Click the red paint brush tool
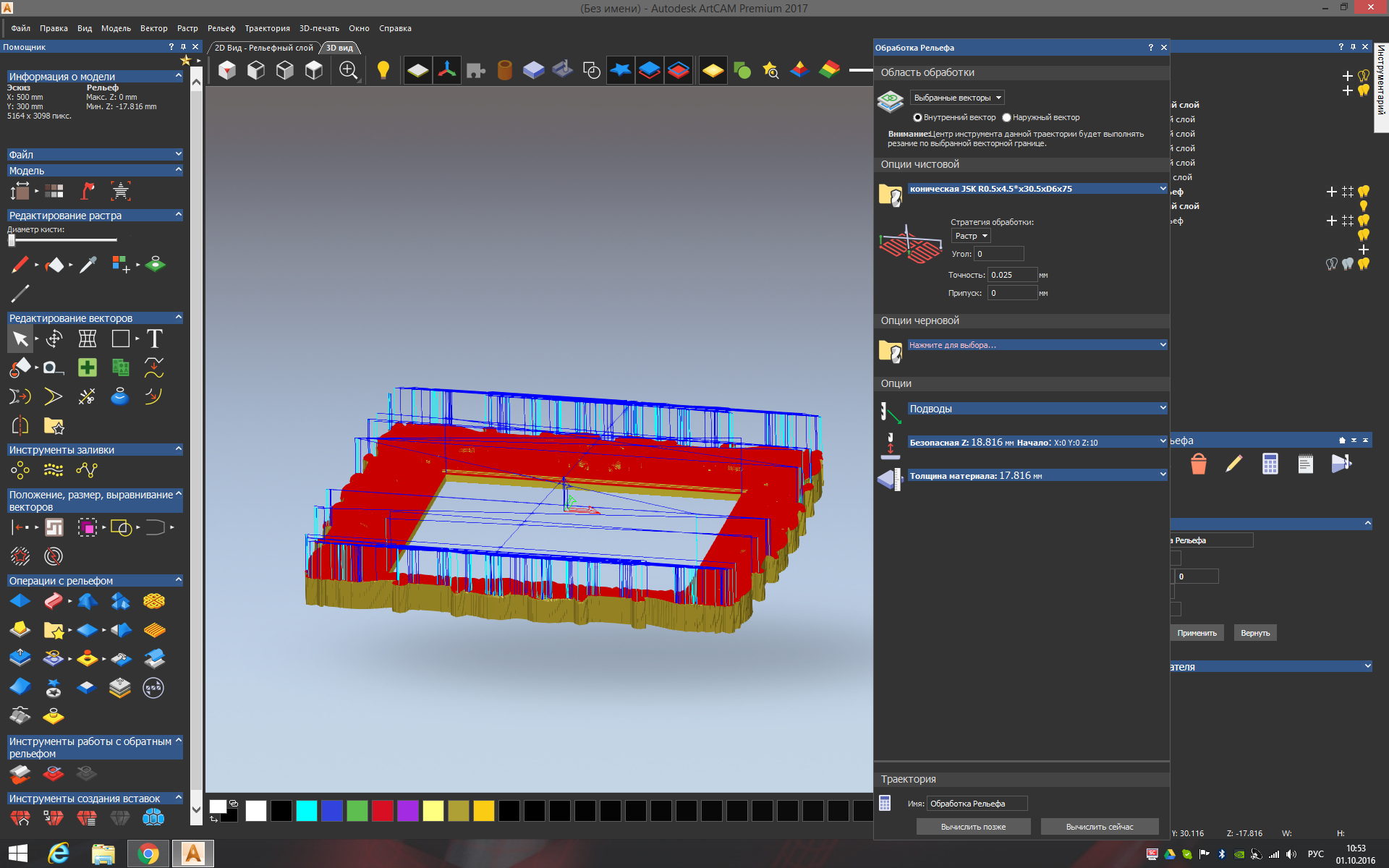This screenshot has width=1389, height=868. [x=20, y=265]
